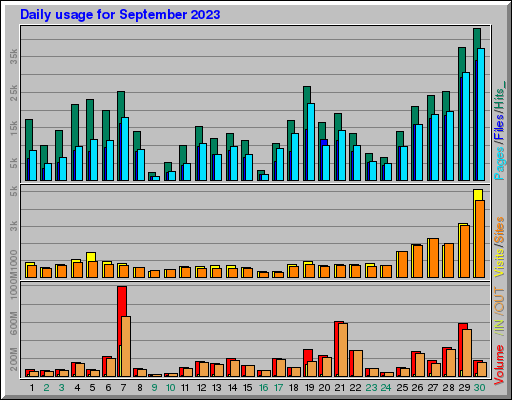Screen dimensions: 512x400
Task: Select the cyan Pages bar for day 29
Action: (x=466, y=127)
